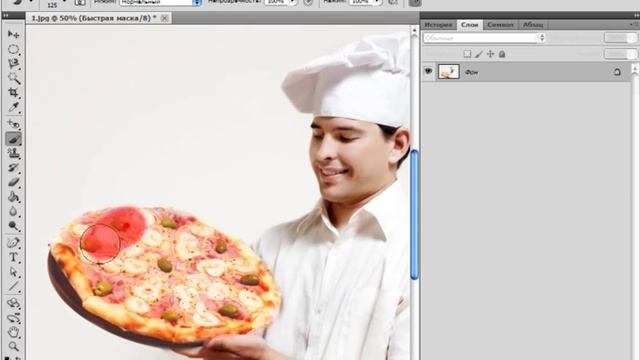Toggle lock all in layers panel
640x360 pixels.
[502, 54]
